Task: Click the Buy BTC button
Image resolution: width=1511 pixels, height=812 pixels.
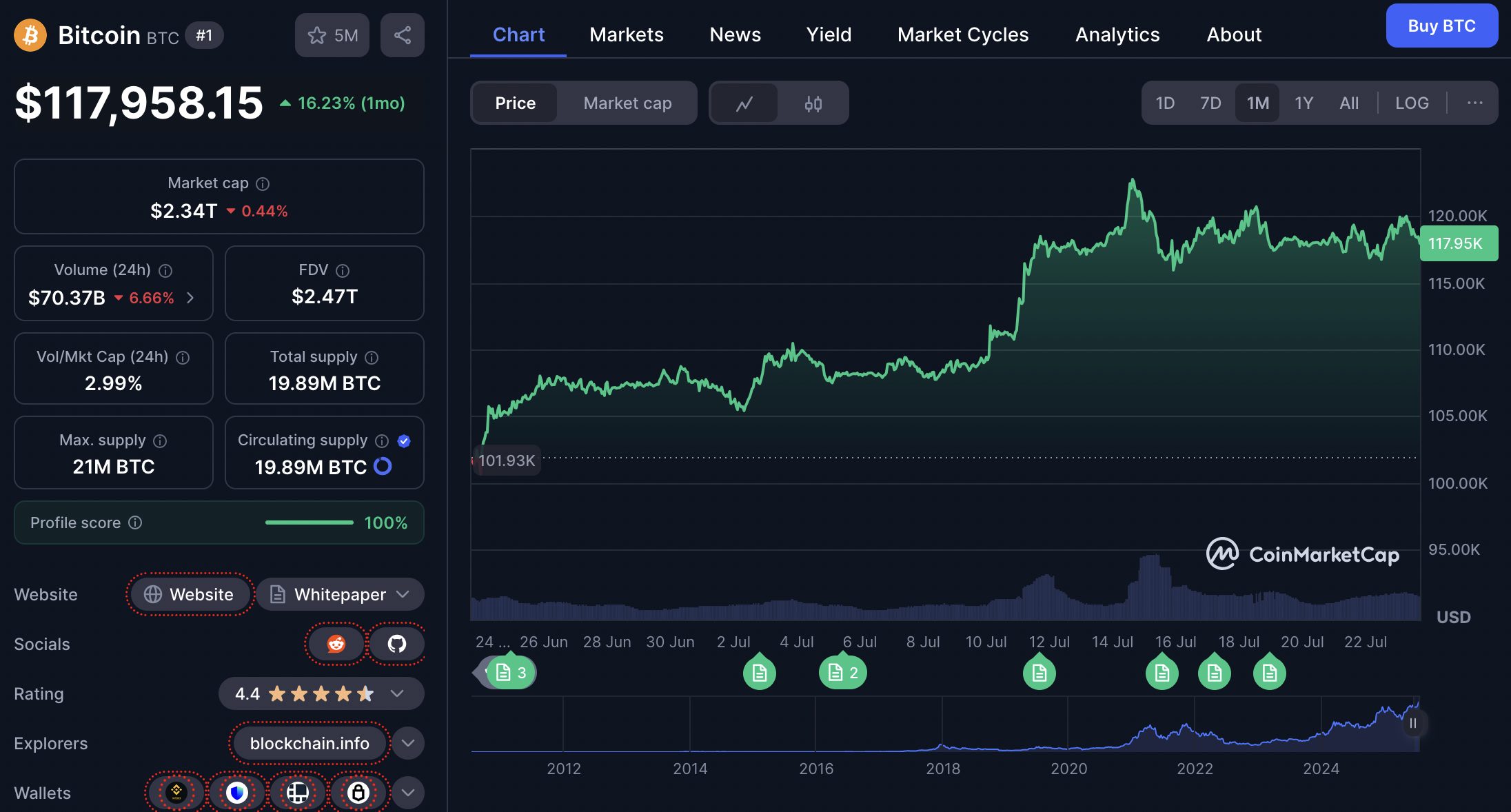Action: click(x=1442, y=26)
